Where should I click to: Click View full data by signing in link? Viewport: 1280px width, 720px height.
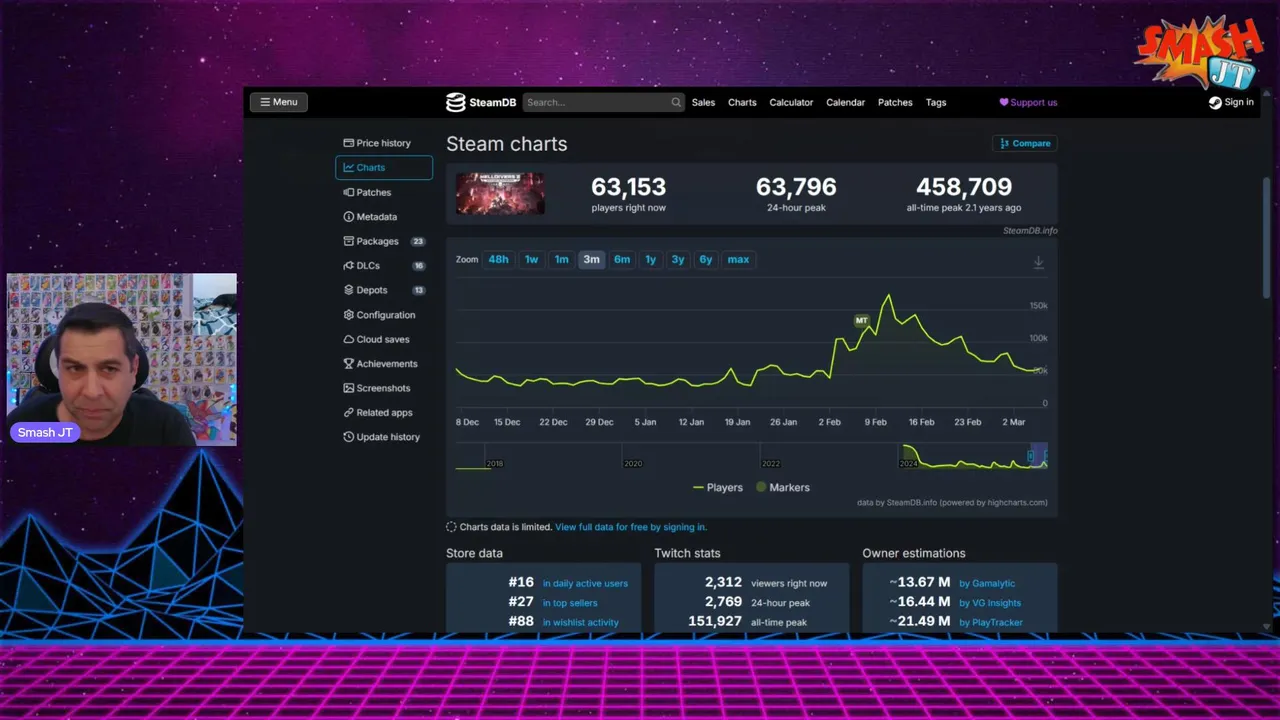pos(631,527)
